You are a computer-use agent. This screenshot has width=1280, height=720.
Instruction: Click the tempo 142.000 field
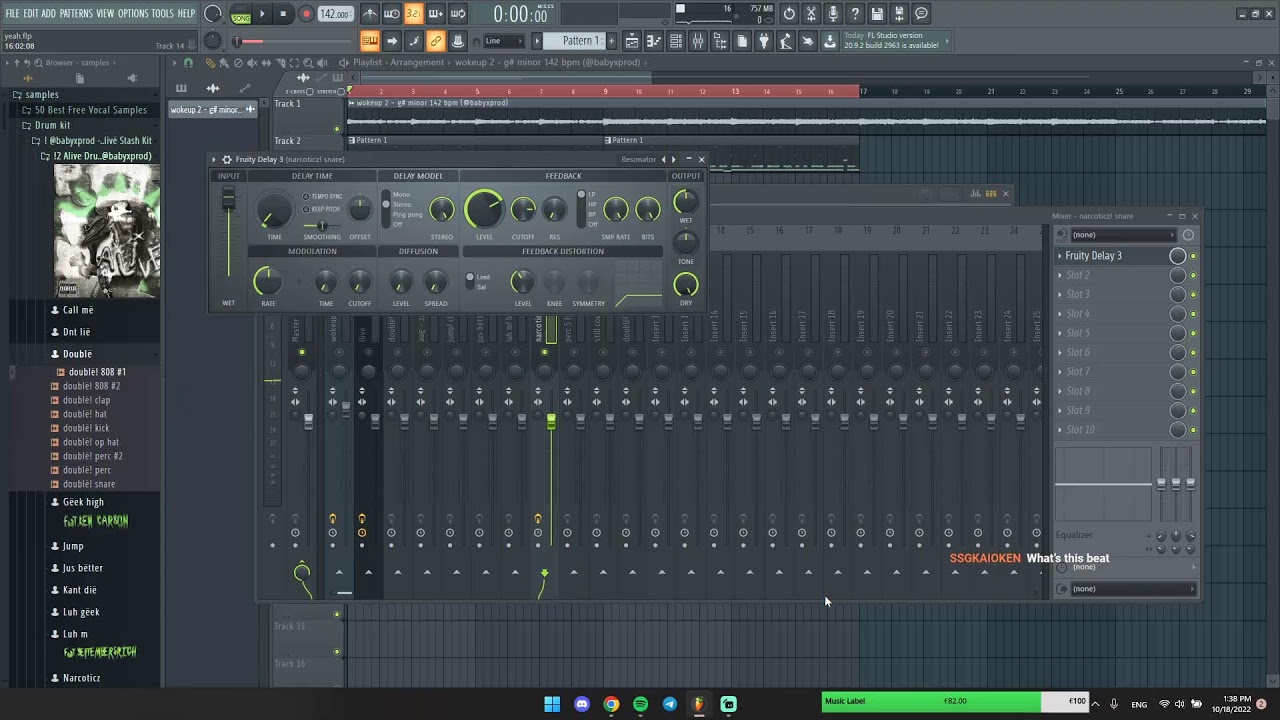coord(335,14)
